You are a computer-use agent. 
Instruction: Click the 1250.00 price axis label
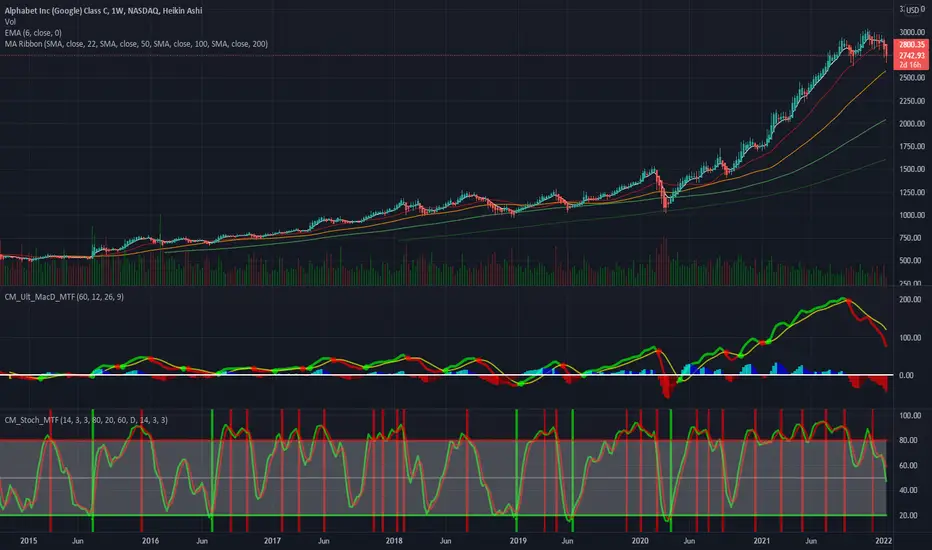point(912,193)
